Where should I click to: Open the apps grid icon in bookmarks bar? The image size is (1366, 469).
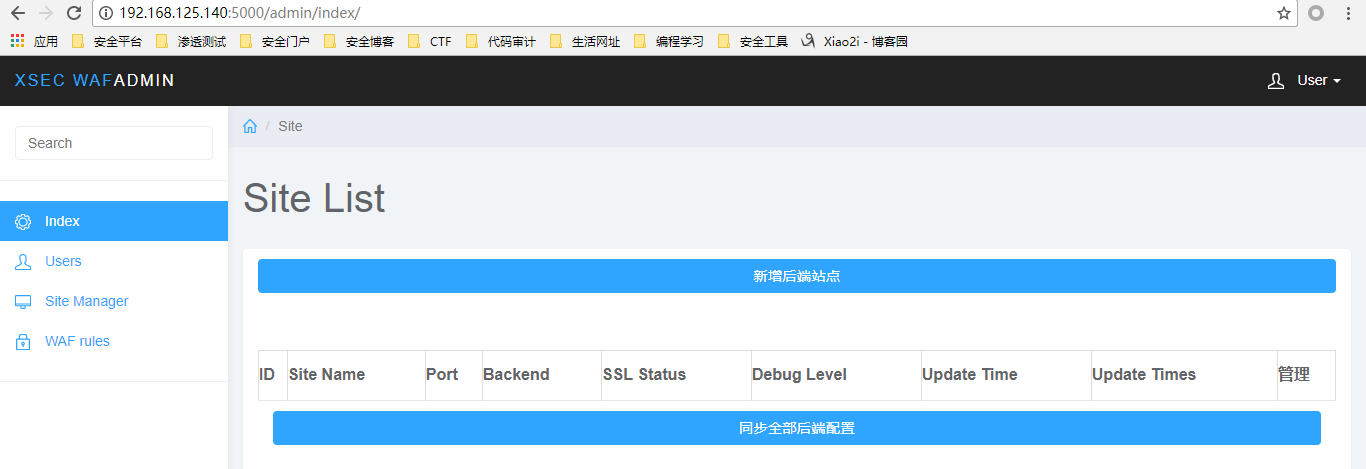(x=17, y=41)
